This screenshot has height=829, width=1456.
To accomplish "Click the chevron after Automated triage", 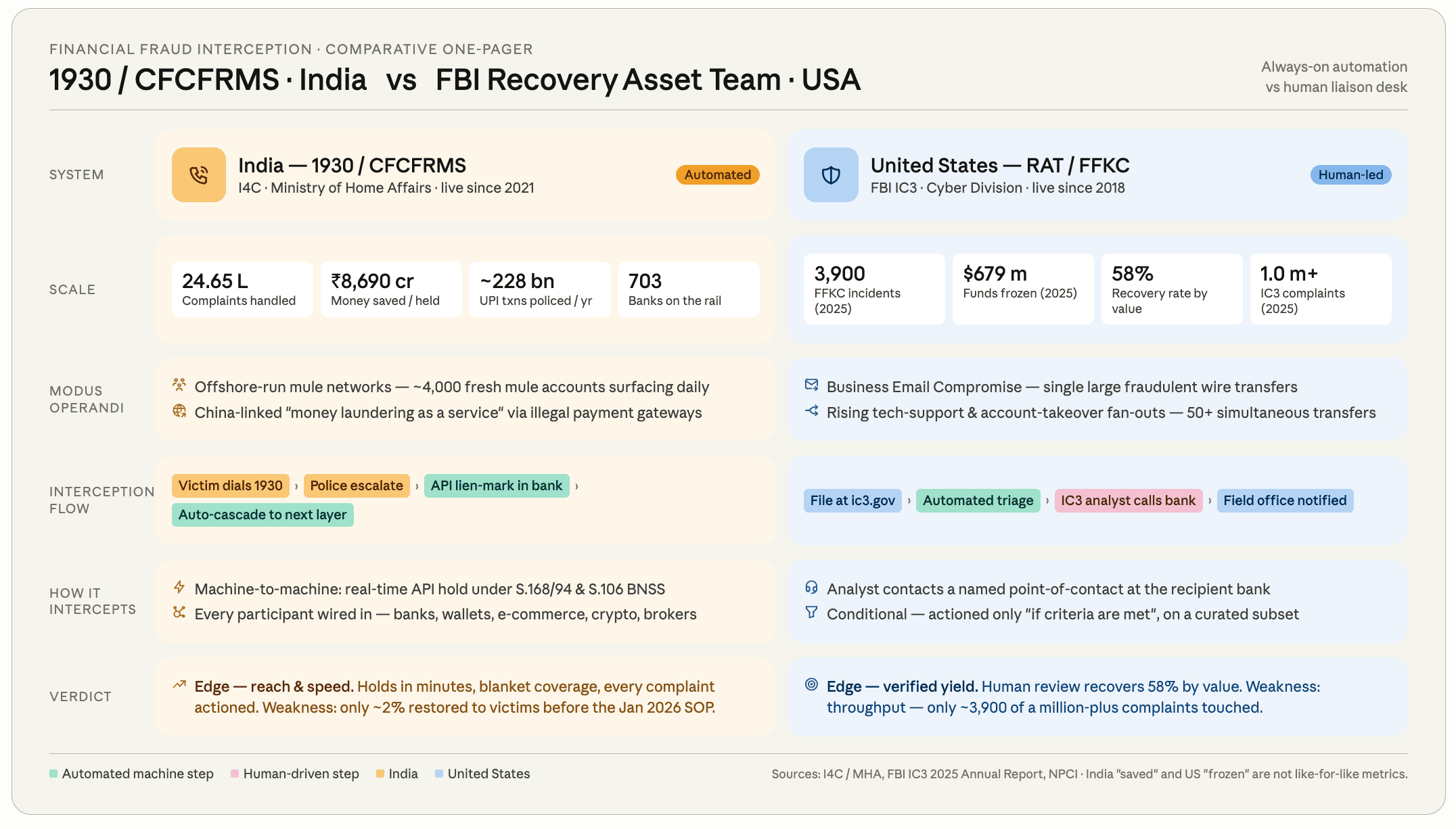I will point(1047,501).
